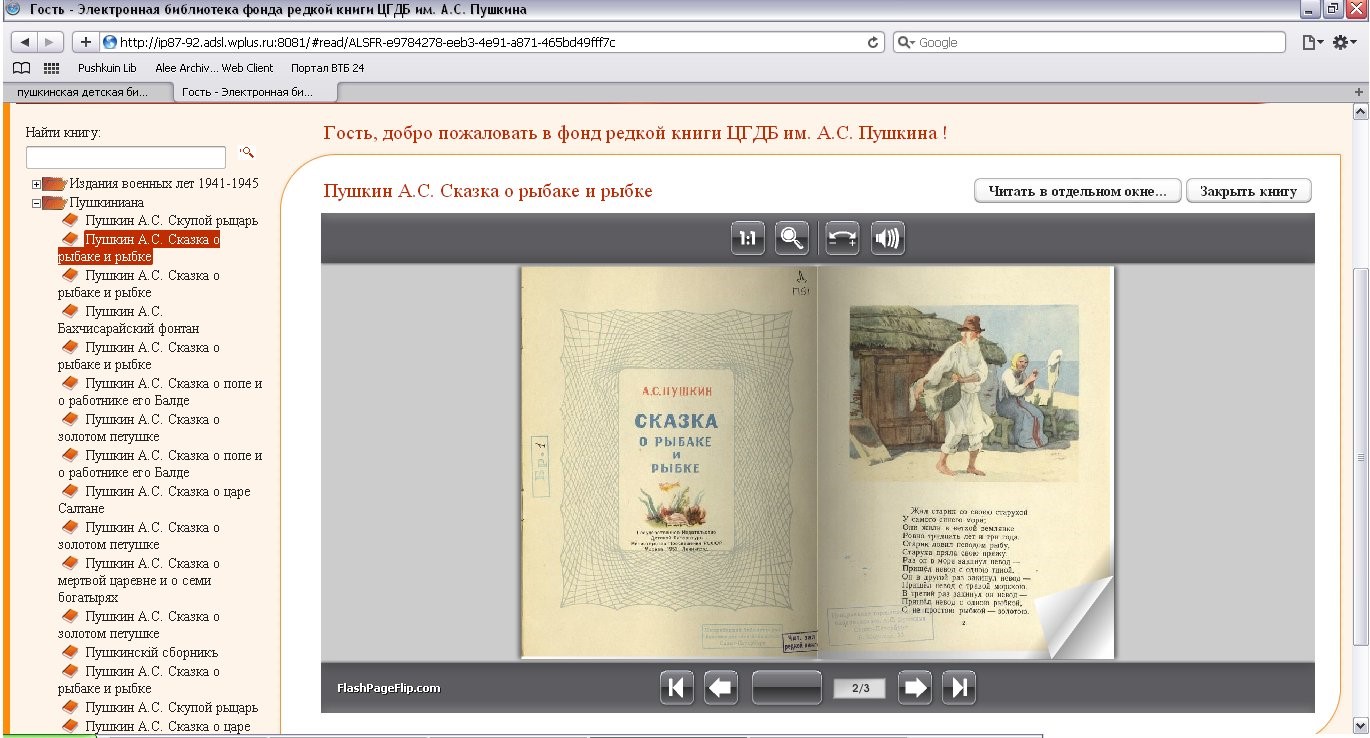This screenshot has width=1370, height=738.
Task: Open 'Портал ВТБ 24' bookmark
Action: (x=327, y=68)
